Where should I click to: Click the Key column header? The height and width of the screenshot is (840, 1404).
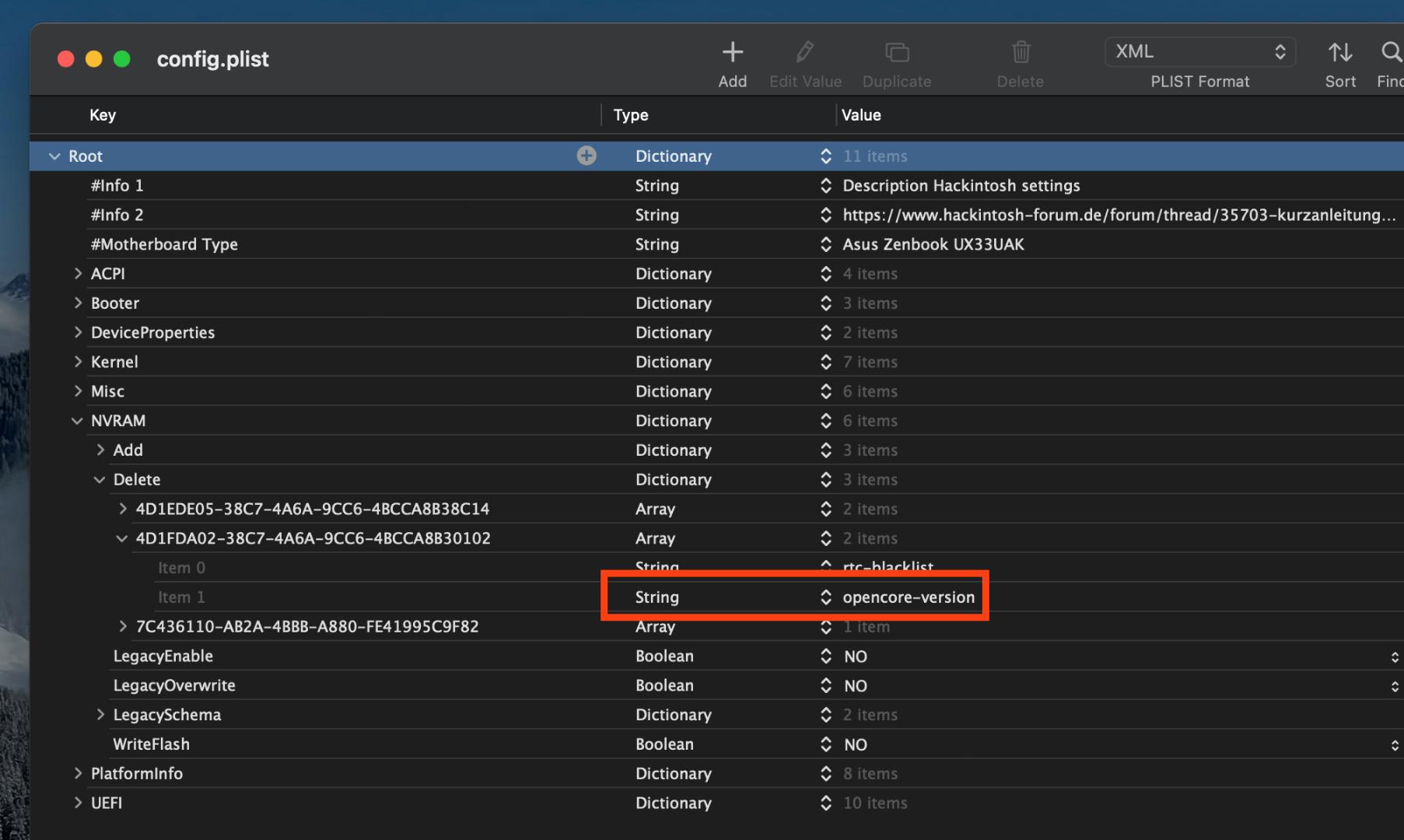pyautogui.click(x=103, y=115)
